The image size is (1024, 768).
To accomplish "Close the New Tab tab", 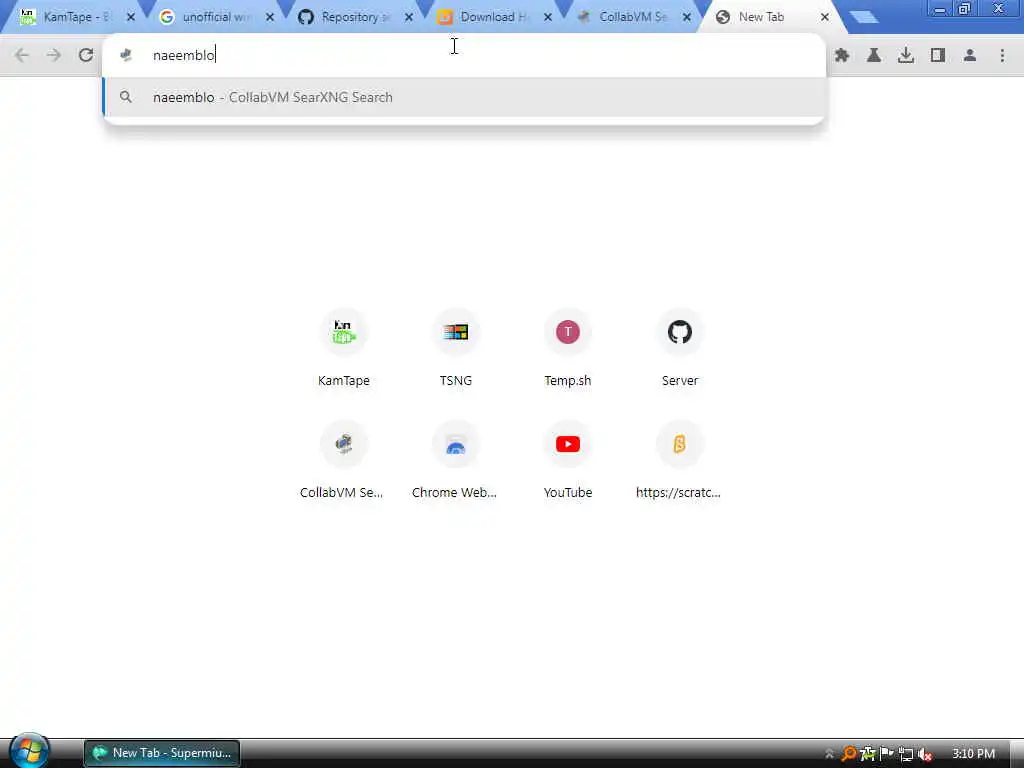I will (x=825, y=18).
